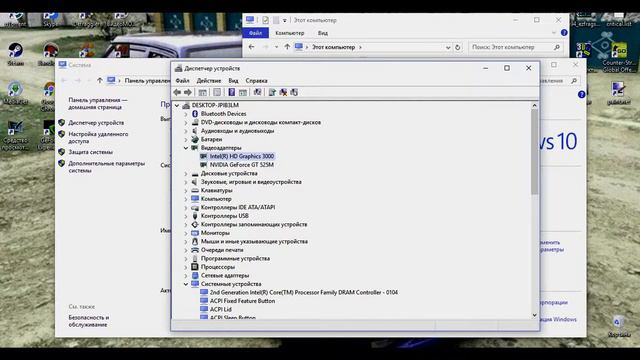Open Действие menu in Device Manager
The width and height of the screenshot is (640, 360).
(x=209, y=81)
